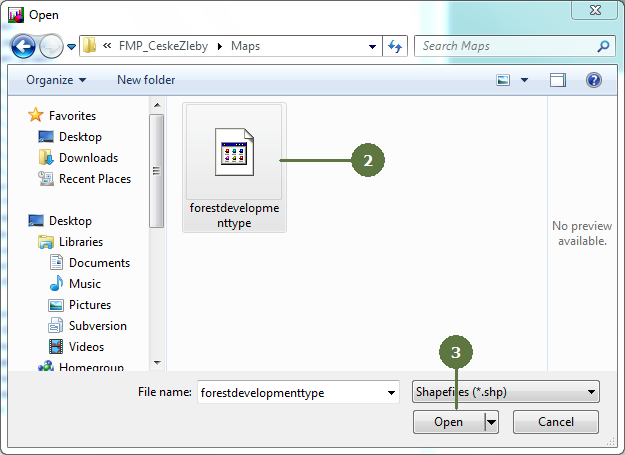Click the Open button's split arrow
The image size is (625, 455).
pos(491,422)
